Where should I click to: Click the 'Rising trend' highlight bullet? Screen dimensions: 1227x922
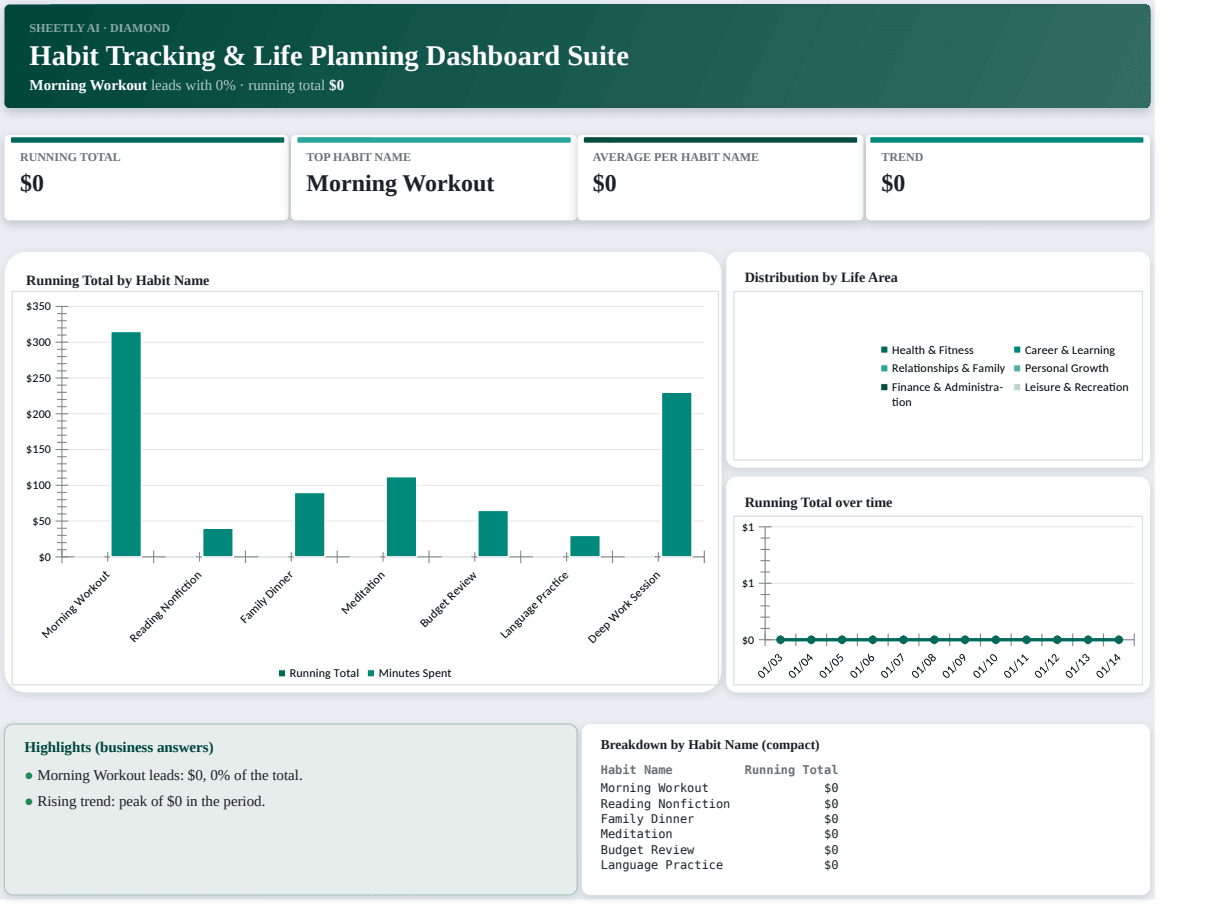145,802
